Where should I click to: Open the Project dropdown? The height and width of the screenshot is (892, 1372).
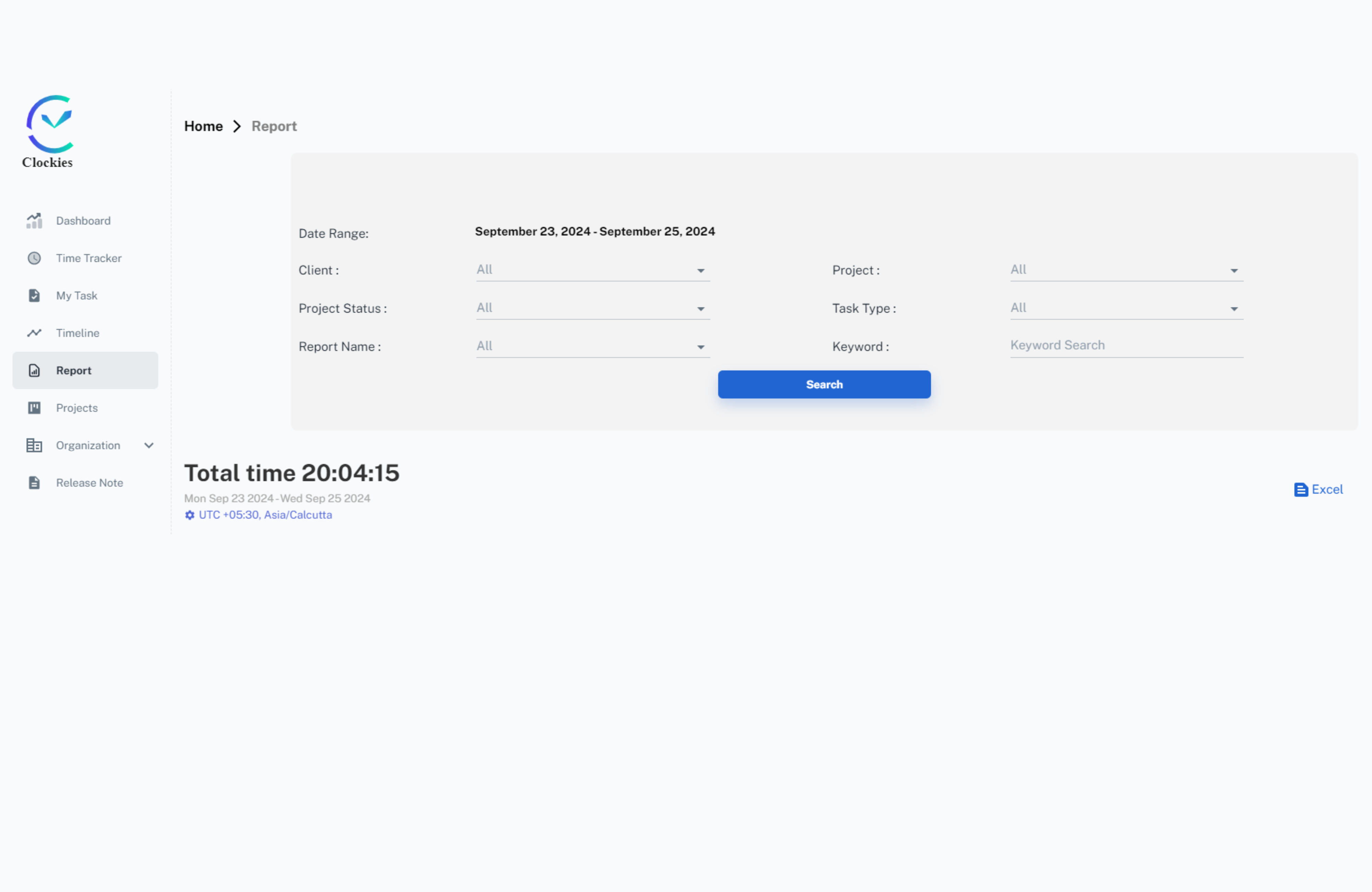pos(1126,270)
